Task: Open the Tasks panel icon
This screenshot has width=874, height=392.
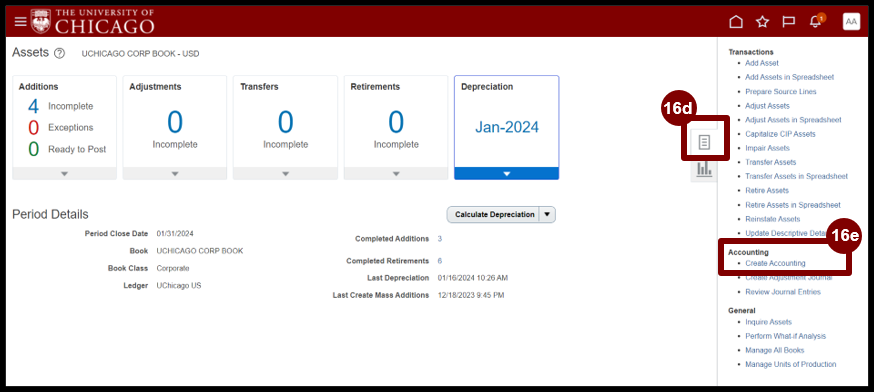Action: point(705,143)
